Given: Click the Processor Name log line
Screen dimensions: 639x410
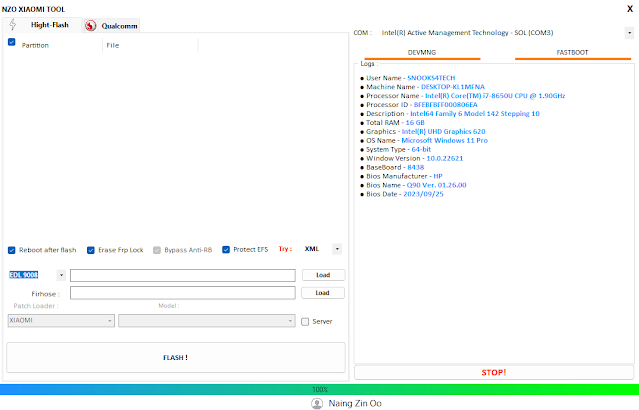Looking at the screenshot, I should 463,96.
